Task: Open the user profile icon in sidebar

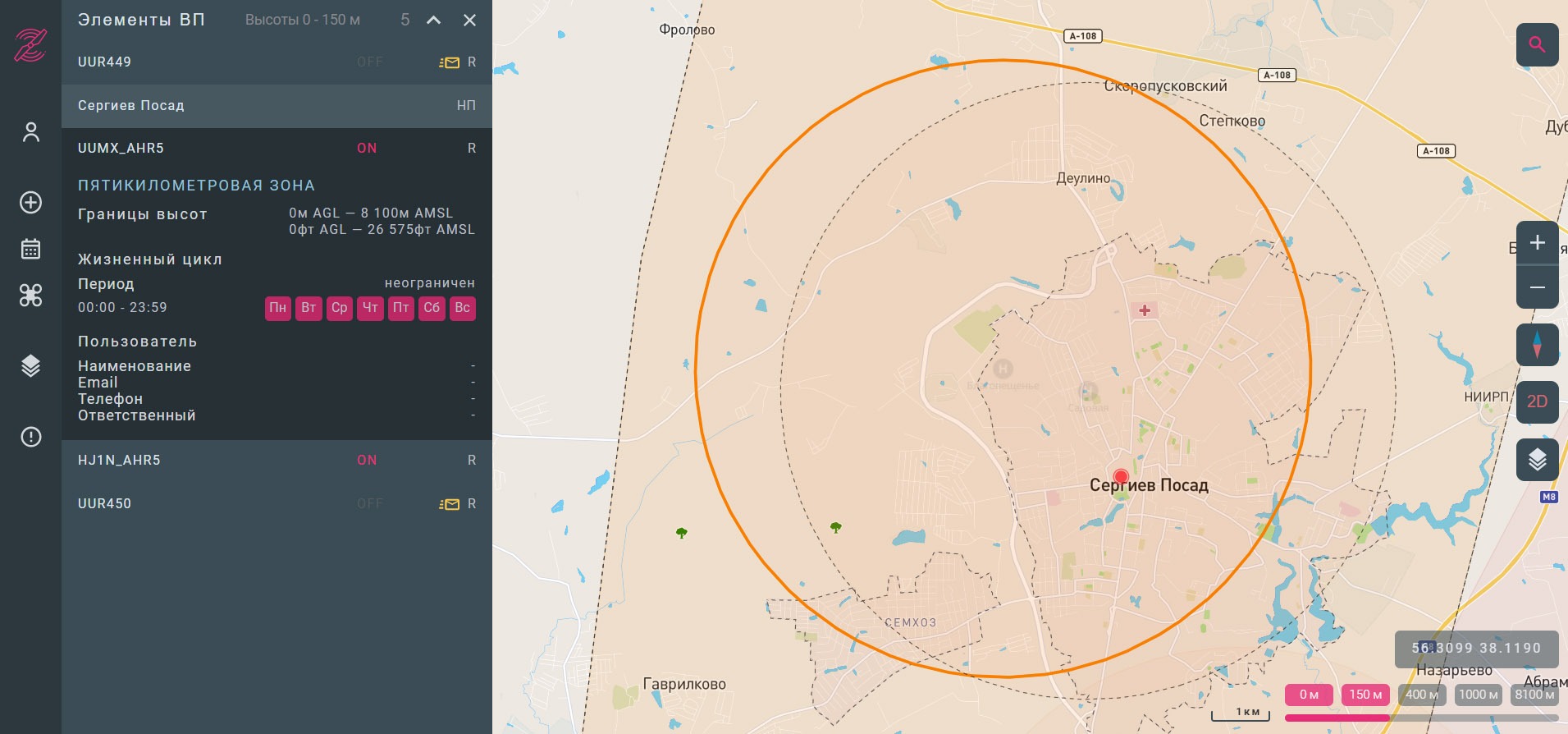Action: point(31,132)
